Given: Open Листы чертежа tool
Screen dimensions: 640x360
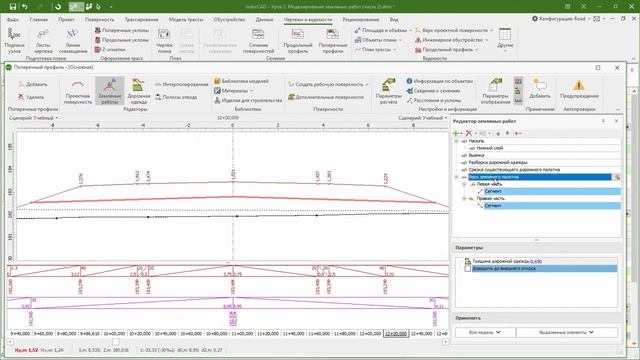Looking at the screenshot, I should coord(43,41).
